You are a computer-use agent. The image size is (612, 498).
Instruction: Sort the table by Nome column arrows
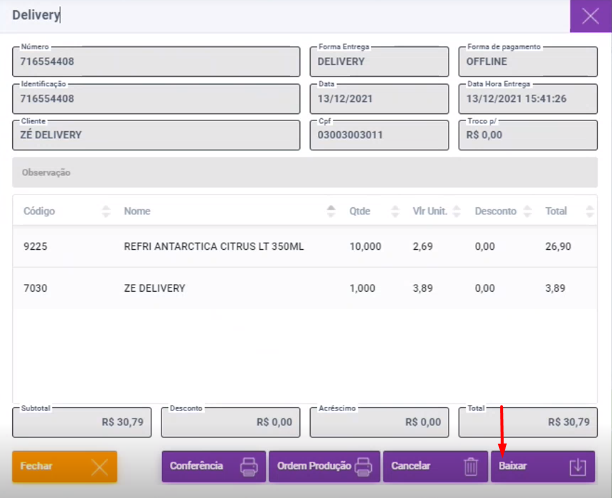[x=331, y=211]
